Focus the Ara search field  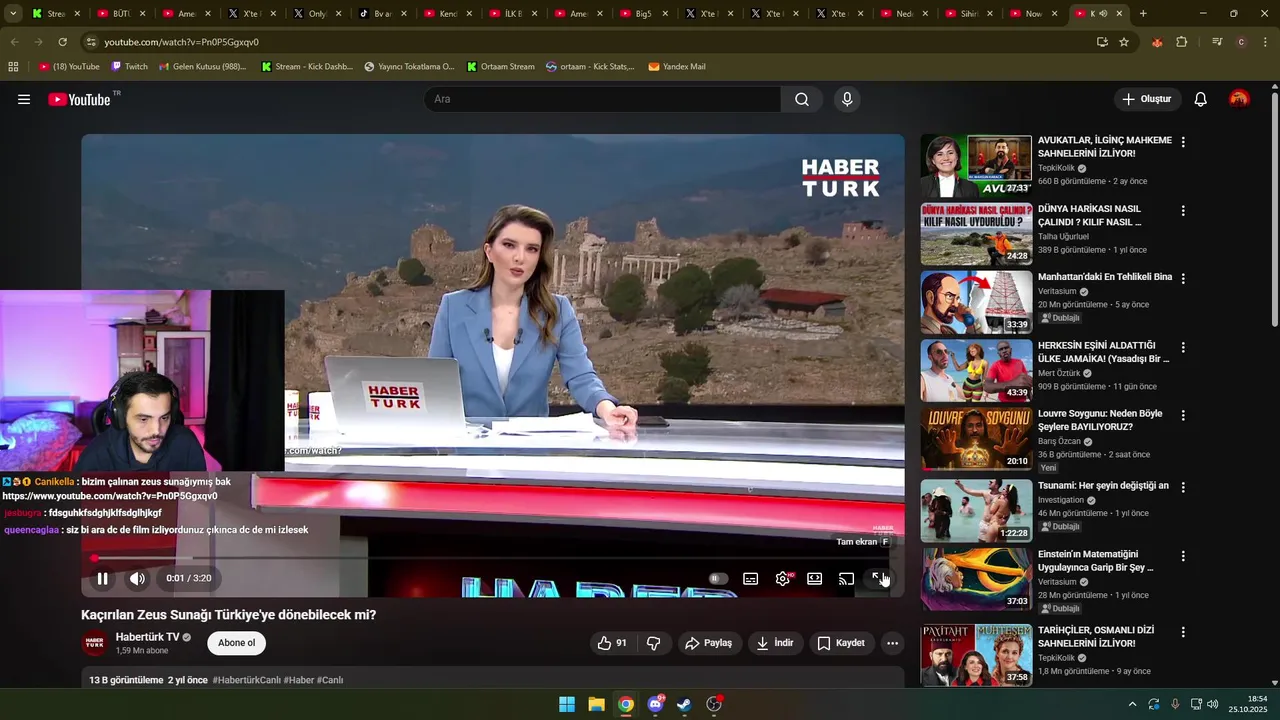pyautogui.click(x=602, y=99)
